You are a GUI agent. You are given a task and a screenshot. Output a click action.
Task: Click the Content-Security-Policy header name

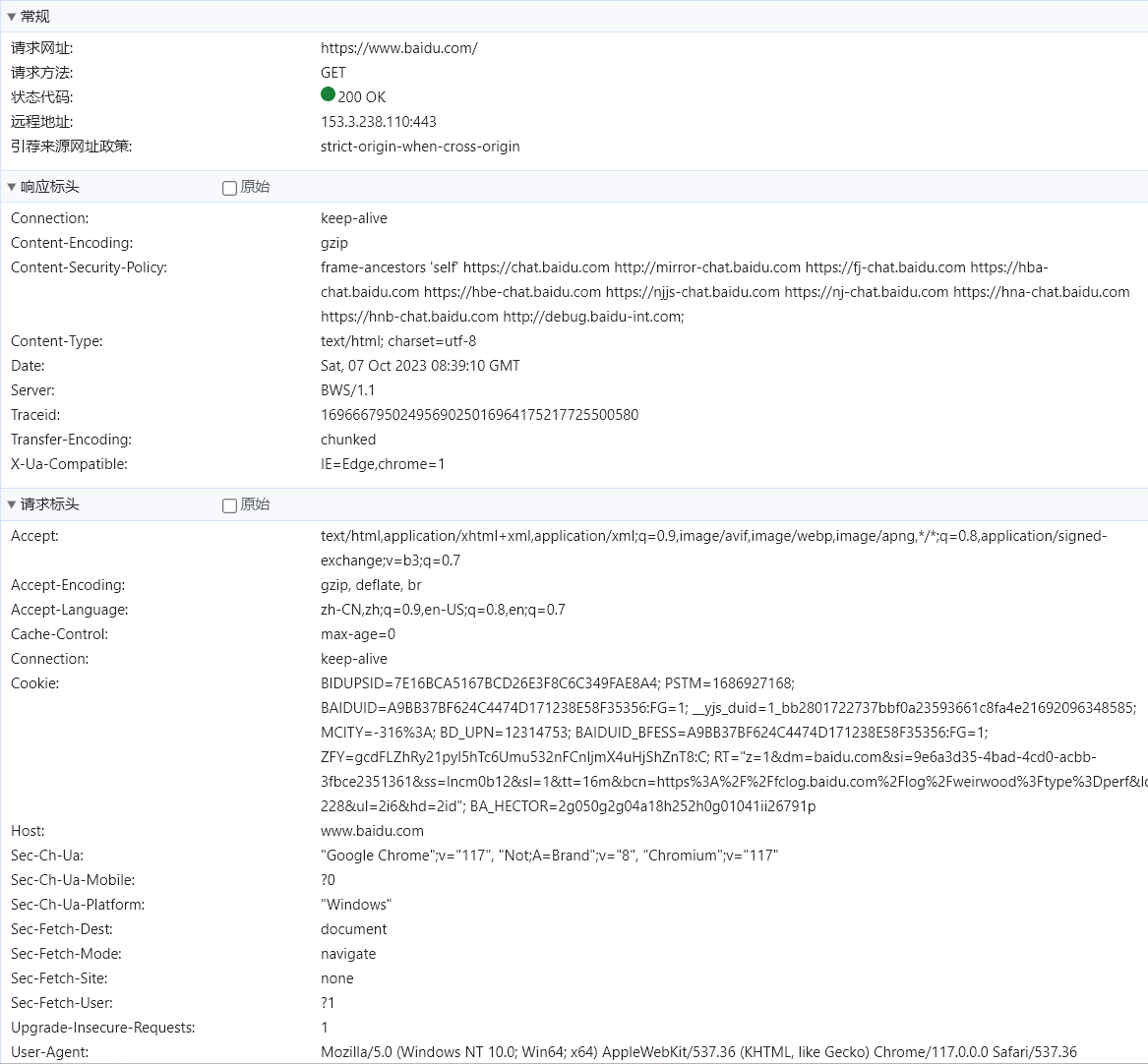89,267
